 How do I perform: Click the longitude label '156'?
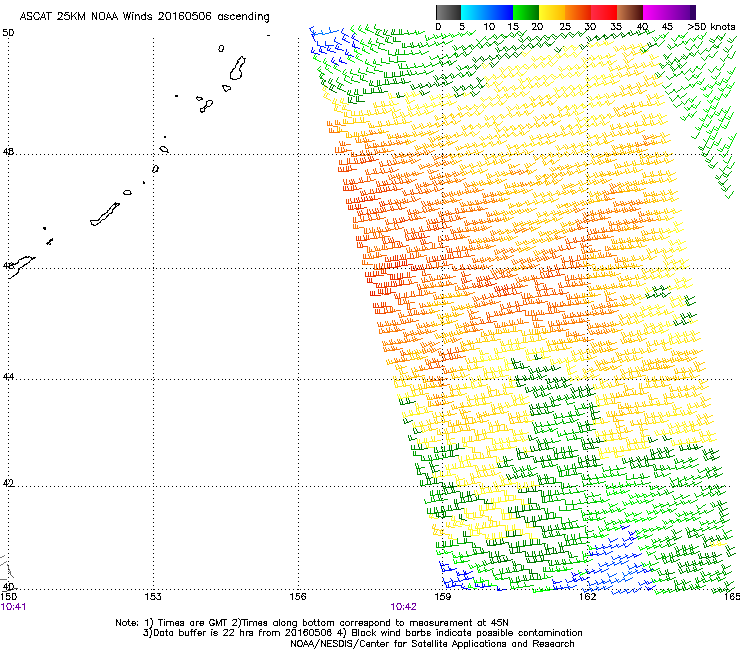click(298, 597)
